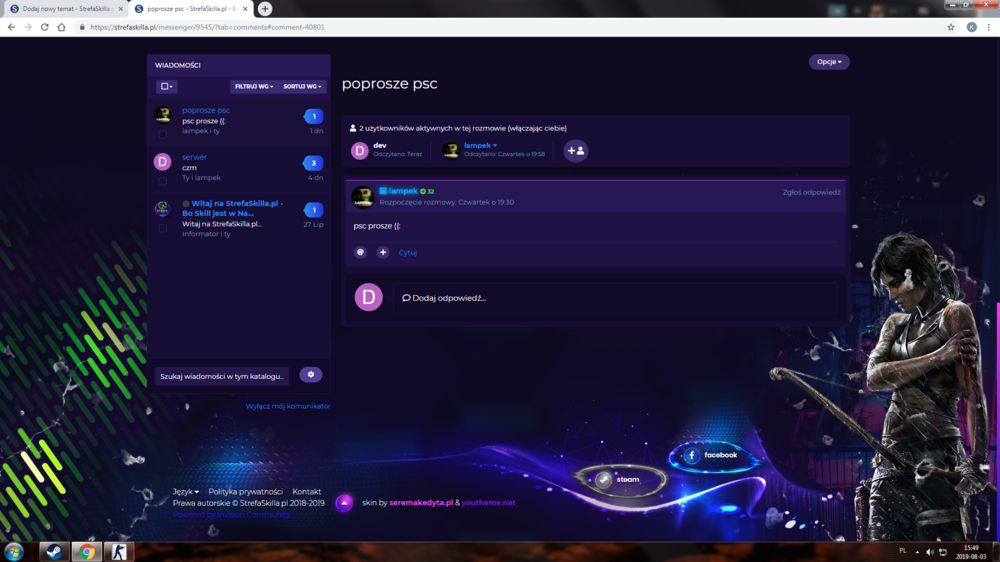Tick the checkbox for 'serwer' conversation

(x=163, y=181)
